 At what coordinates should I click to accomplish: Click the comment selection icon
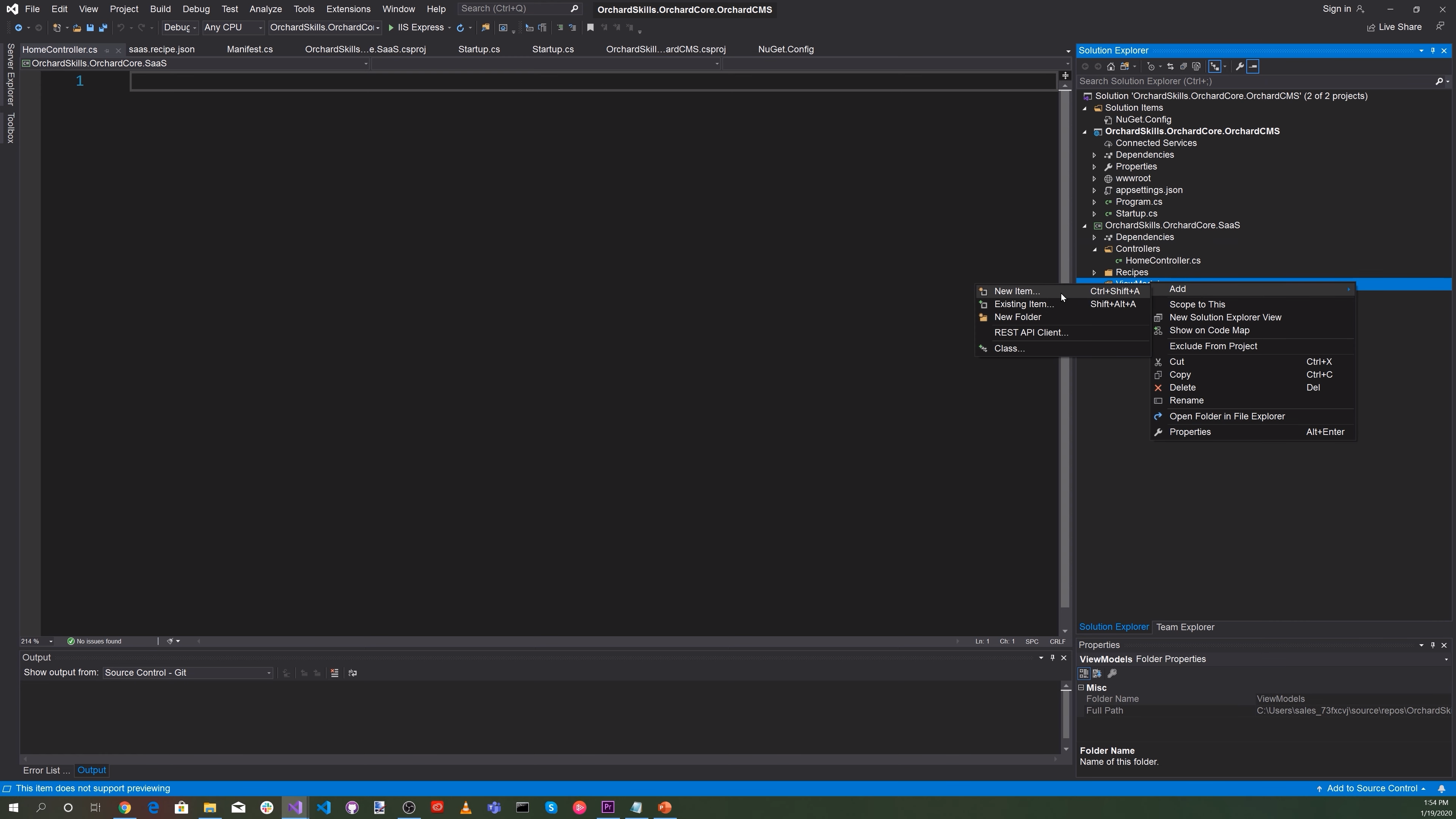tap(560, 28)
